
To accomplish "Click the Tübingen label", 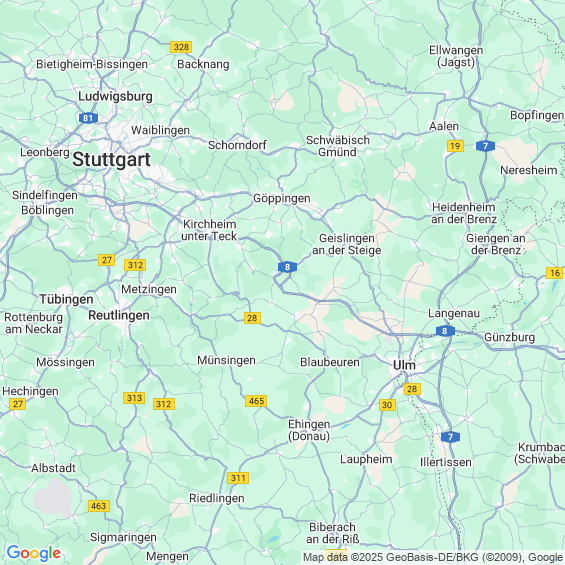I will pos(66,299).
